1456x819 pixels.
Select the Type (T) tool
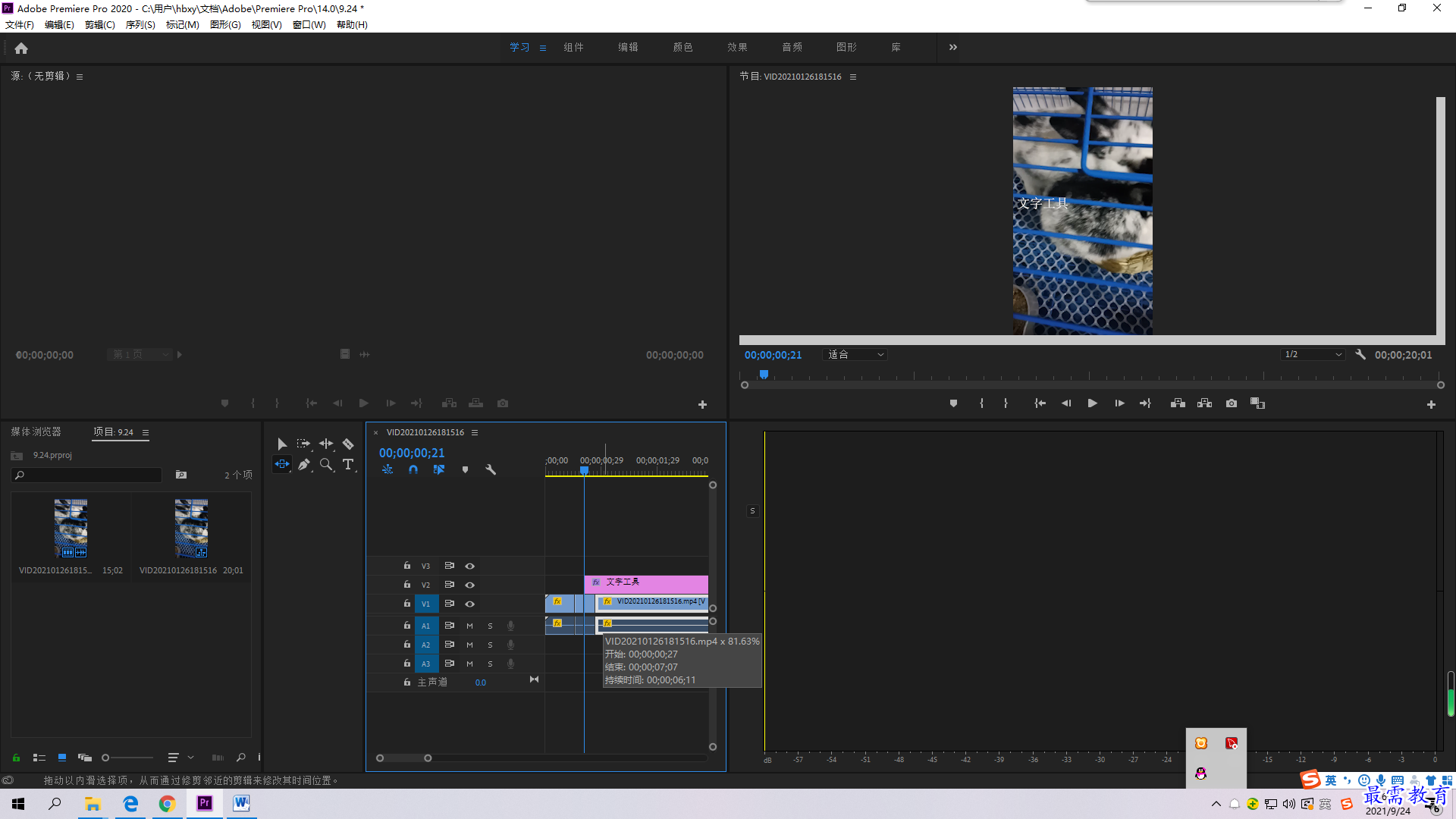tap(348, 464)
